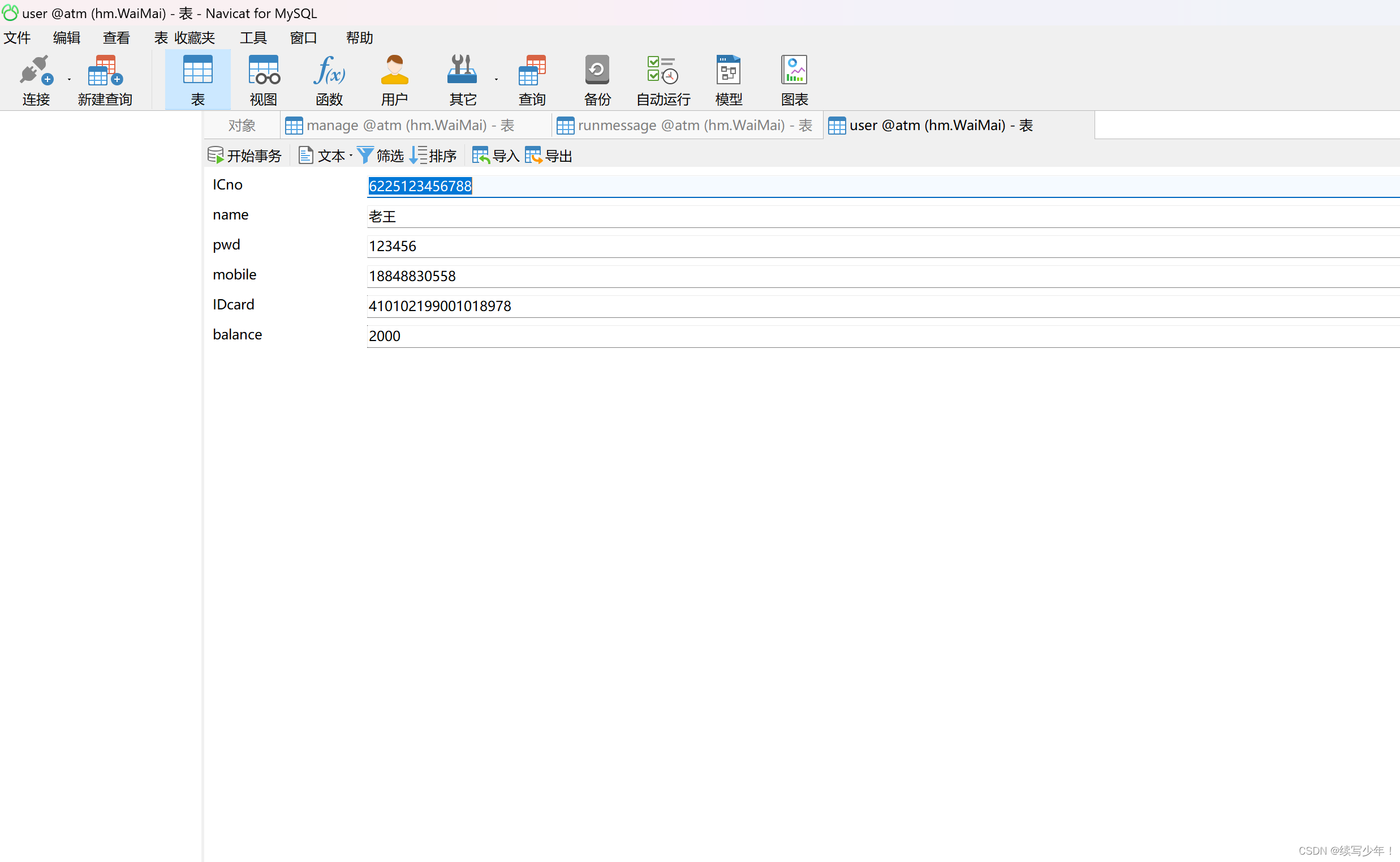Open the Help (帮助) menu
The image size is (1400, 862).
click(x=359, y=38)
